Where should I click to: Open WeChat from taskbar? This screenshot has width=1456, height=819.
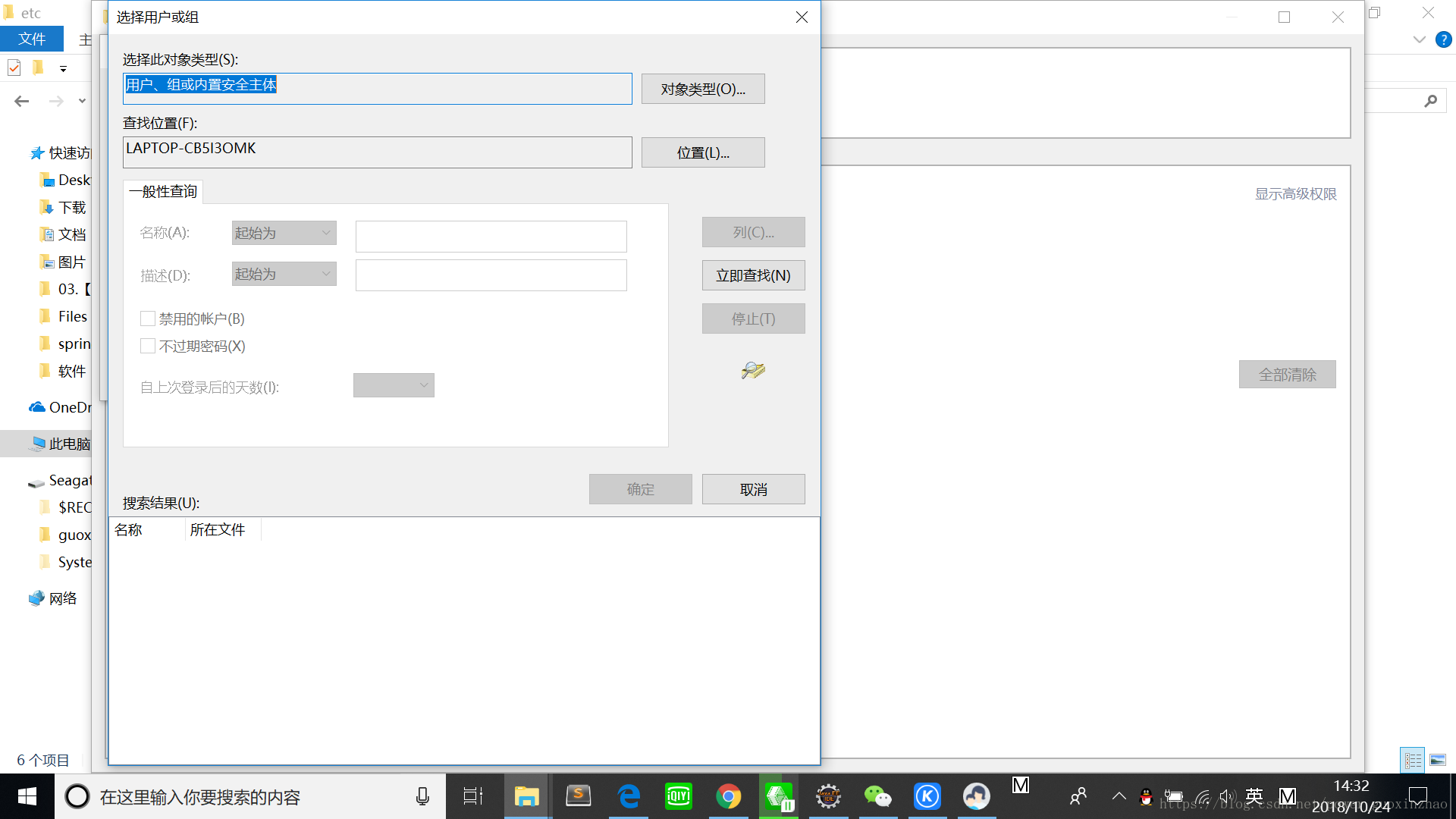[877, 796]
